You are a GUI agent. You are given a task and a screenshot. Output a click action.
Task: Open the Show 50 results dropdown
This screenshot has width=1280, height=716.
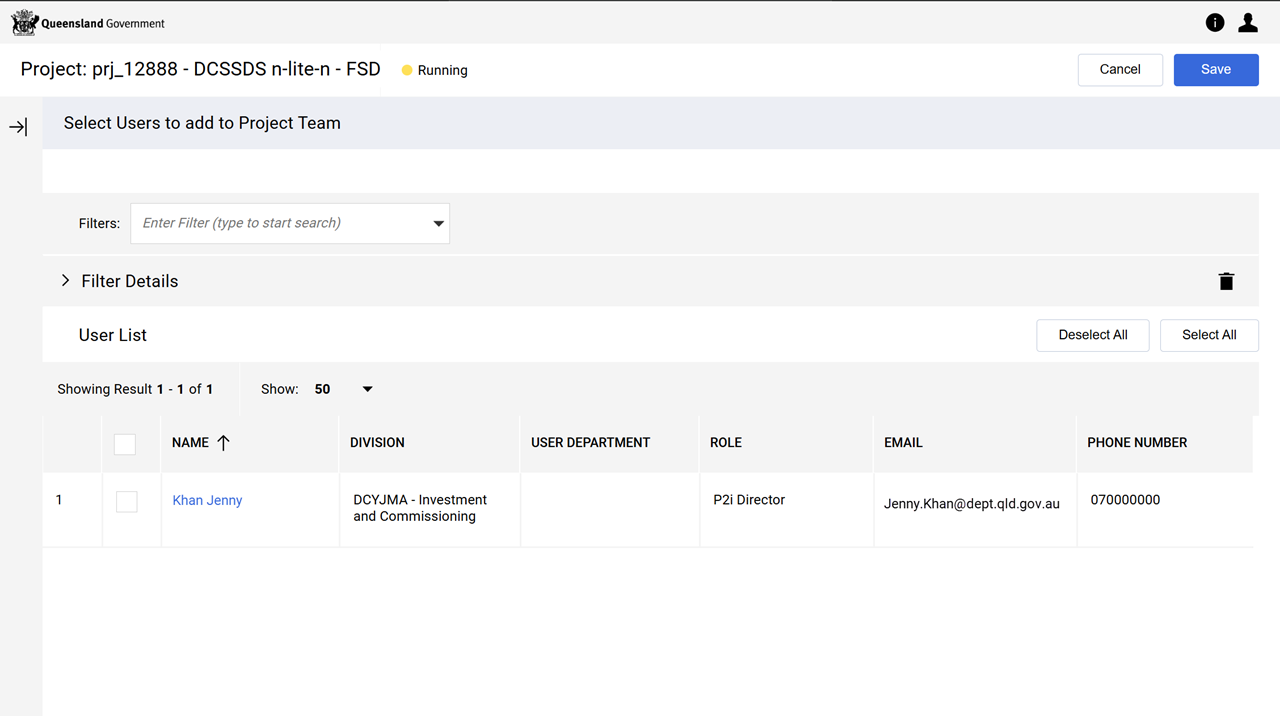[366, 389]
